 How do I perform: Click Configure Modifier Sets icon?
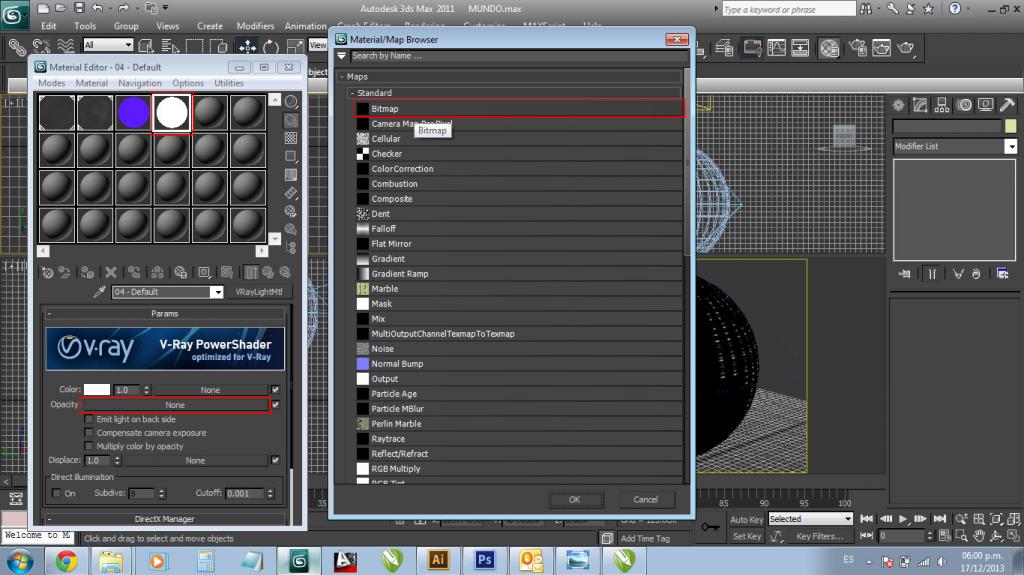coord(1002,274)
